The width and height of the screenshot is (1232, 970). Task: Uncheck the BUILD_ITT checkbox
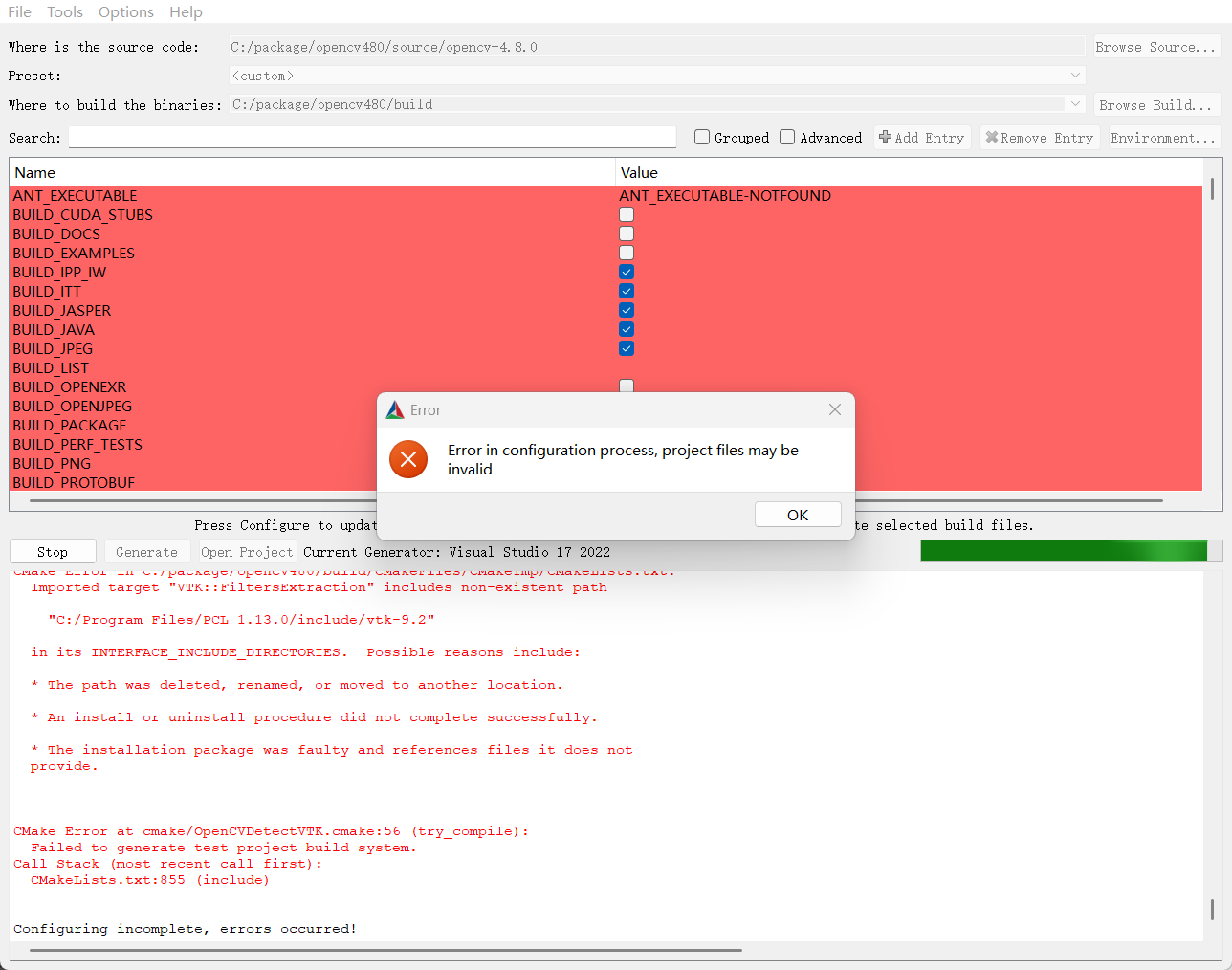tap(627, 291)
